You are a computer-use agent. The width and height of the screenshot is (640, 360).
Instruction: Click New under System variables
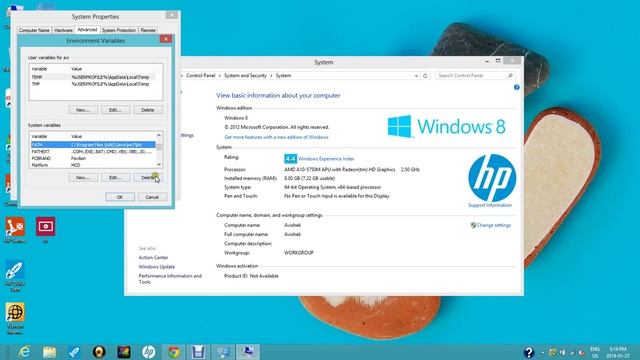83,178
